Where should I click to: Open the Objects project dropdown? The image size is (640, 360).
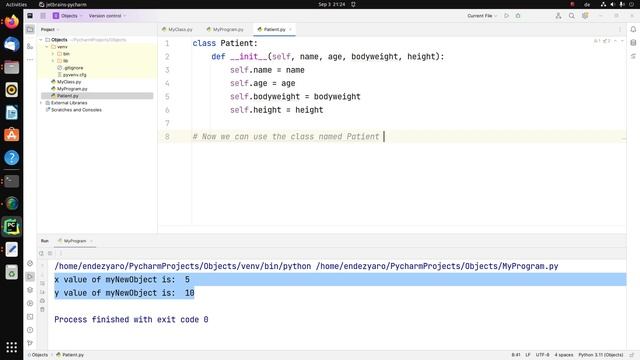(67, 16)
